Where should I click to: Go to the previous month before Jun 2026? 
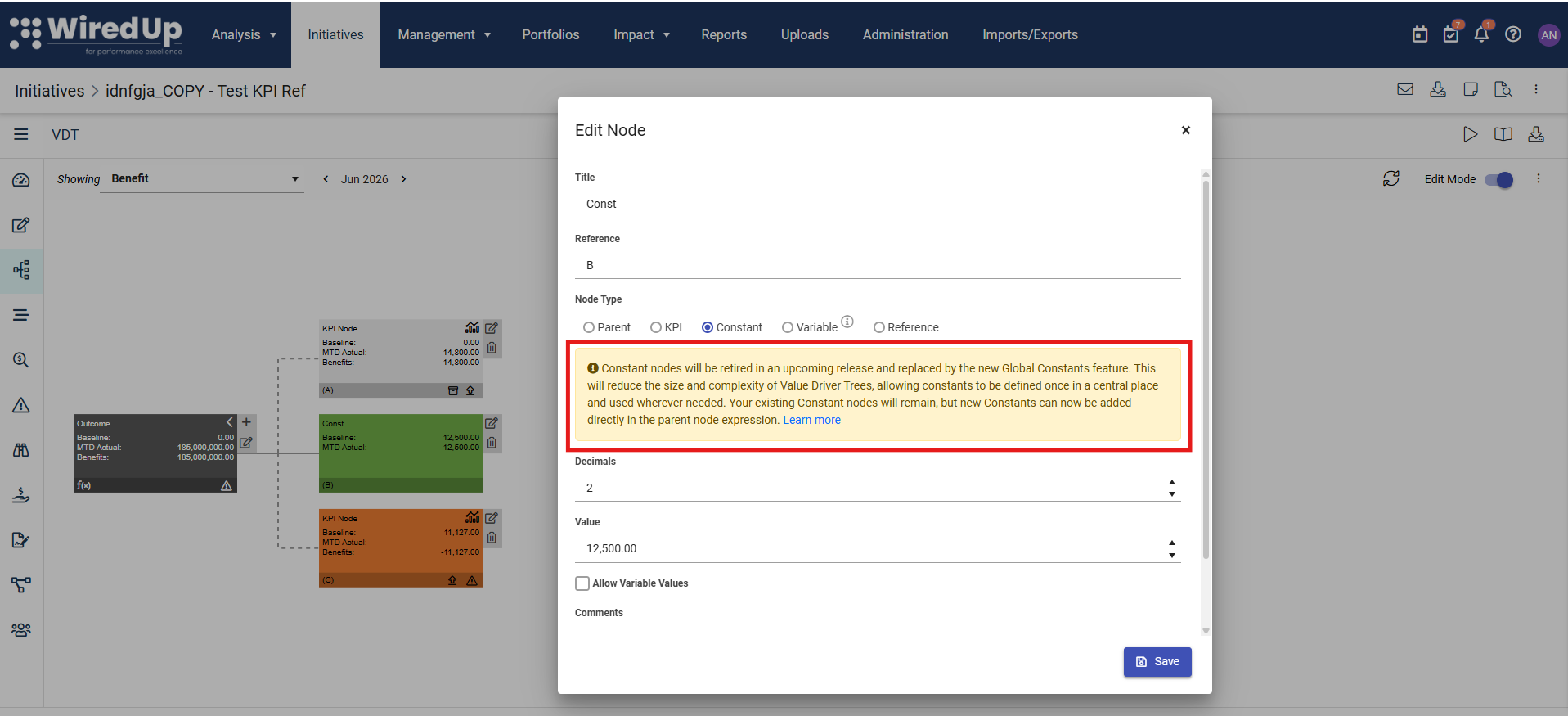[326, 179]
